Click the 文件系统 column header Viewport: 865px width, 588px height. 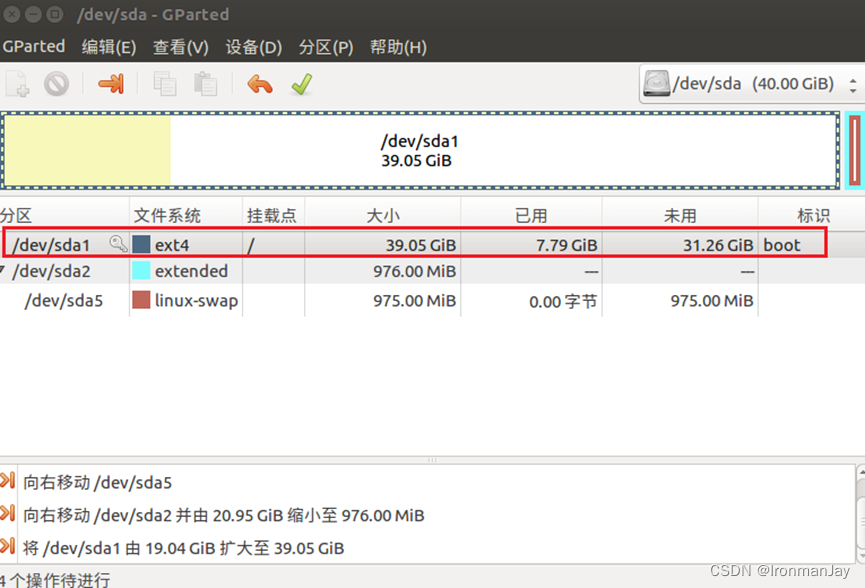[x=185, y=215]
